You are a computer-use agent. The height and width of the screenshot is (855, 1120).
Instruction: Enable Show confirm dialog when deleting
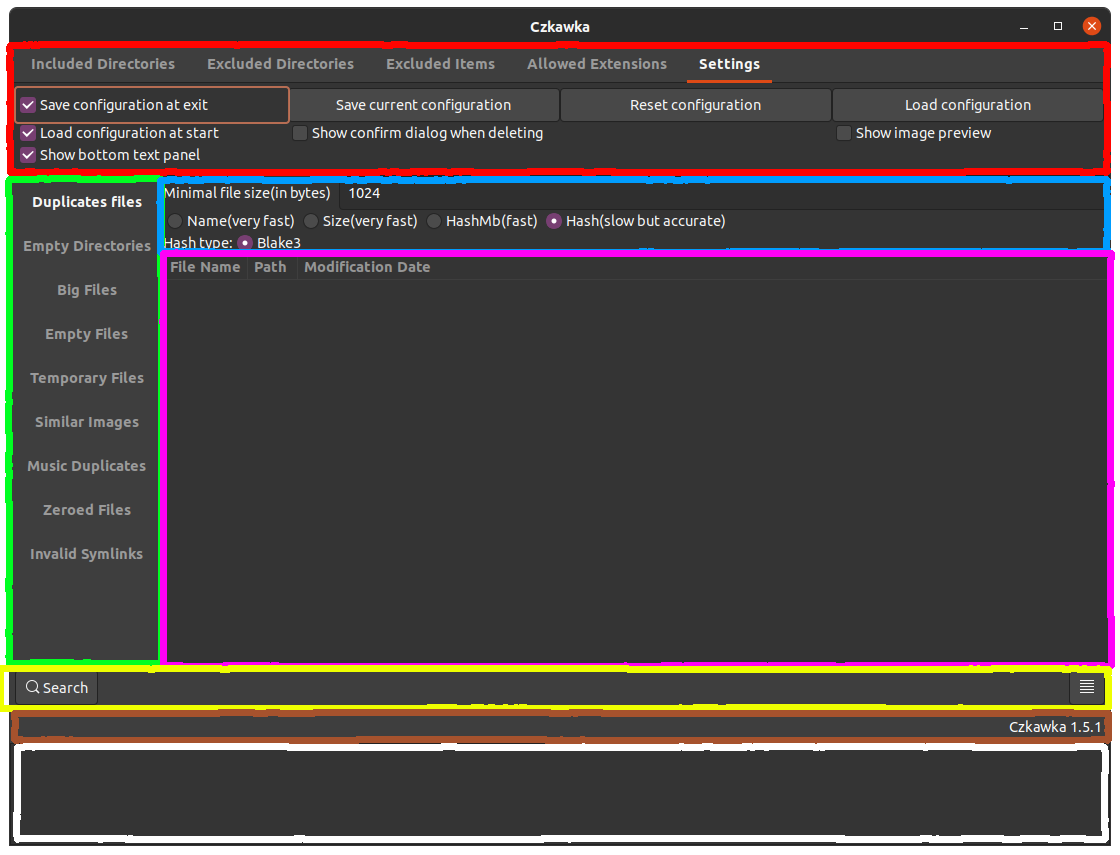300,133
